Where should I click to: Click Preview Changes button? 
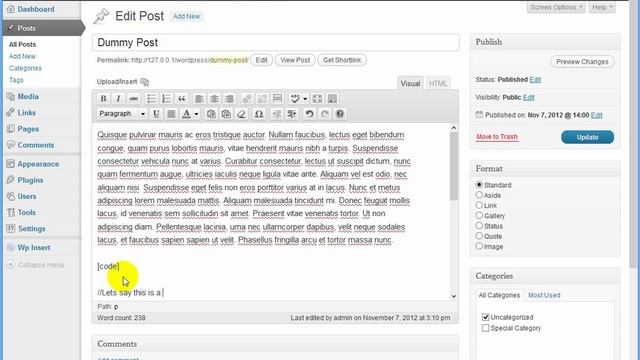[x=582, y=62]
